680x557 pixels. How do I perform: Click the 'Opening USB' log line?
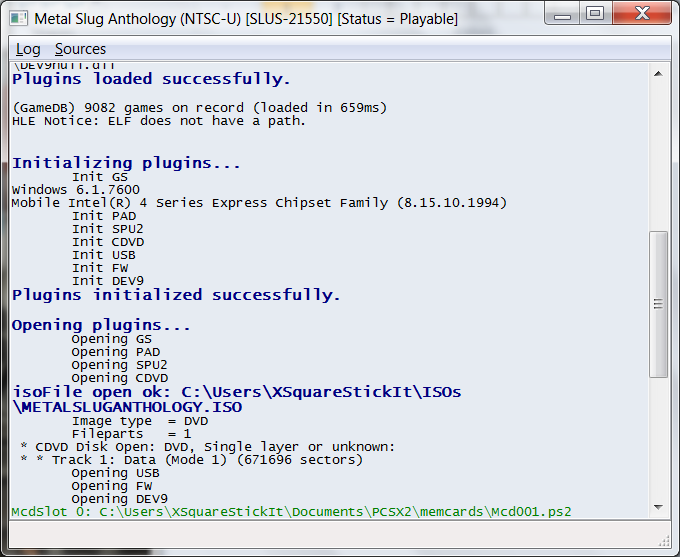pyautogui.click(x=115, y=473)
